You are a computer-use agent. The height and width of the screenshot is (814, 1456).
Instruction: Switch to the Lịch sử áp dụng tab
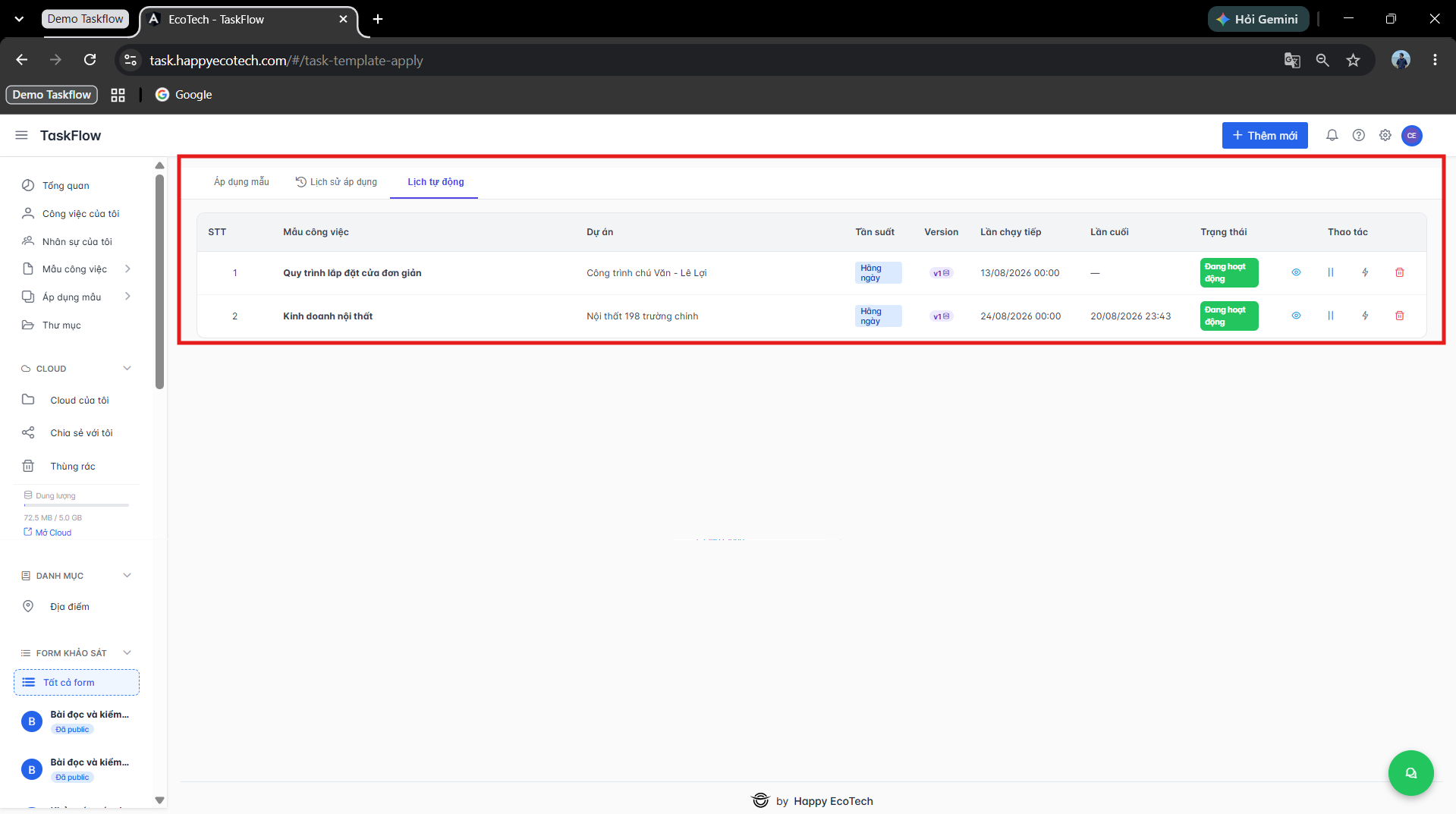point(336,182)
